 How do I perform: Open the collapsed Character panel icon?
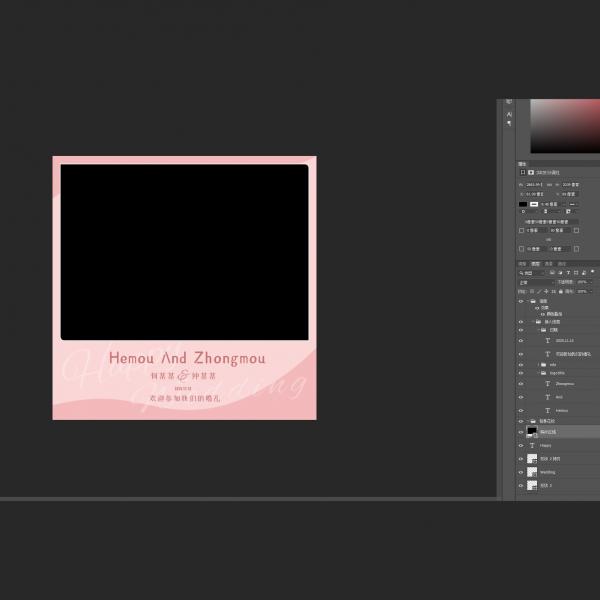tap(509, 114)
